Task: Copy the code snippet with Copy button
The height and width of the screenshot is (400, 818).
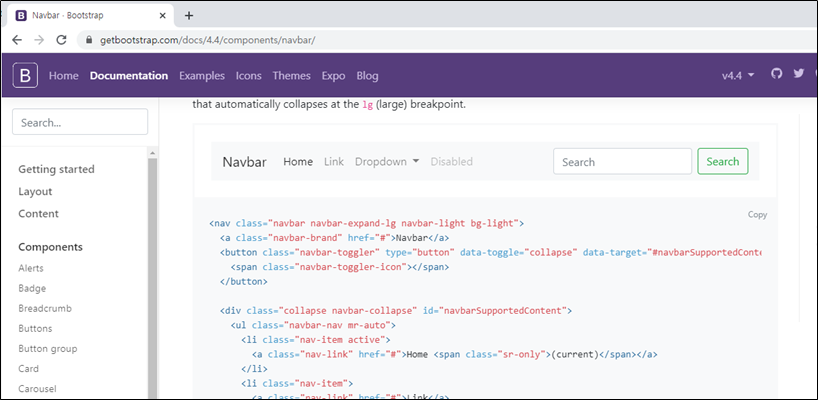Action: click(757, 214)
